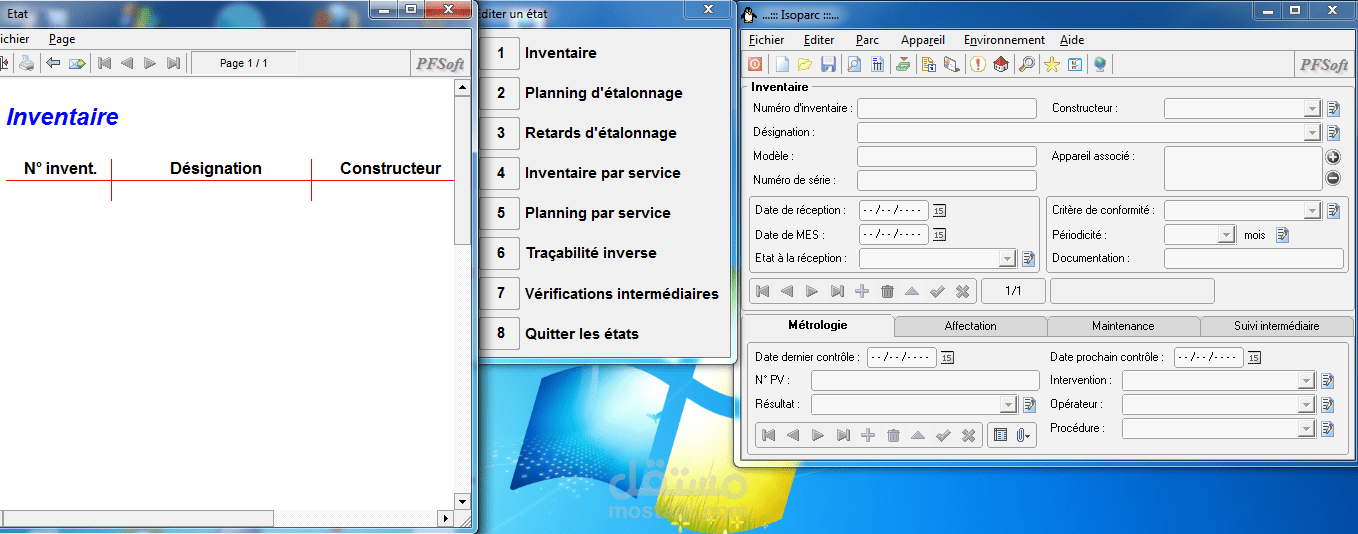The height and width of the screenshot is (534, 1358).
Task: Expand the Intervention dropdown
Action: pyautogui.click(x=1305, y=381)
